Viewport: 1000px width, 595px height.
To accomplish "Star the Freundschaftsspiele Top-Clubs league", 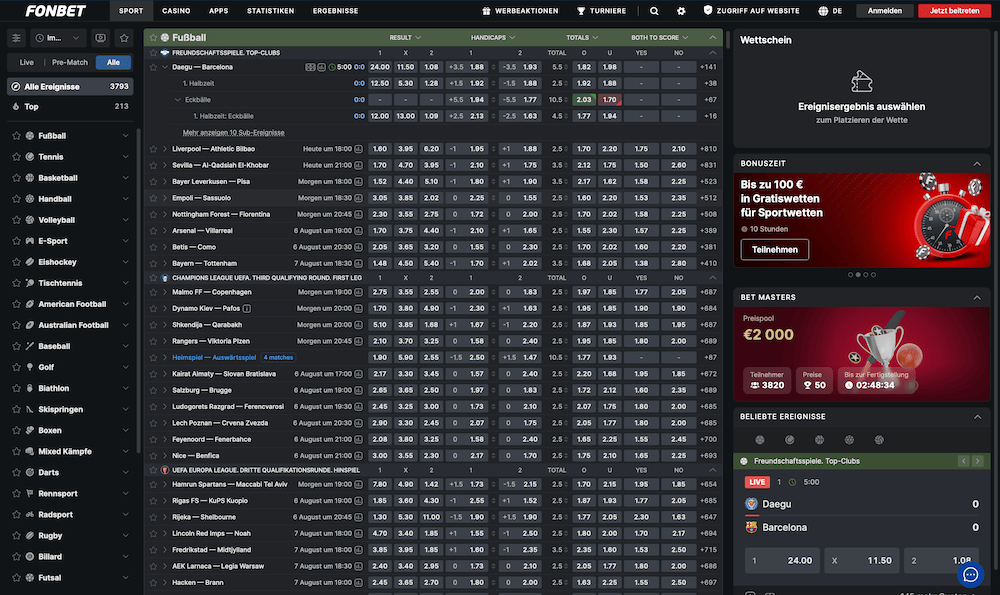I will coord(153,53).
